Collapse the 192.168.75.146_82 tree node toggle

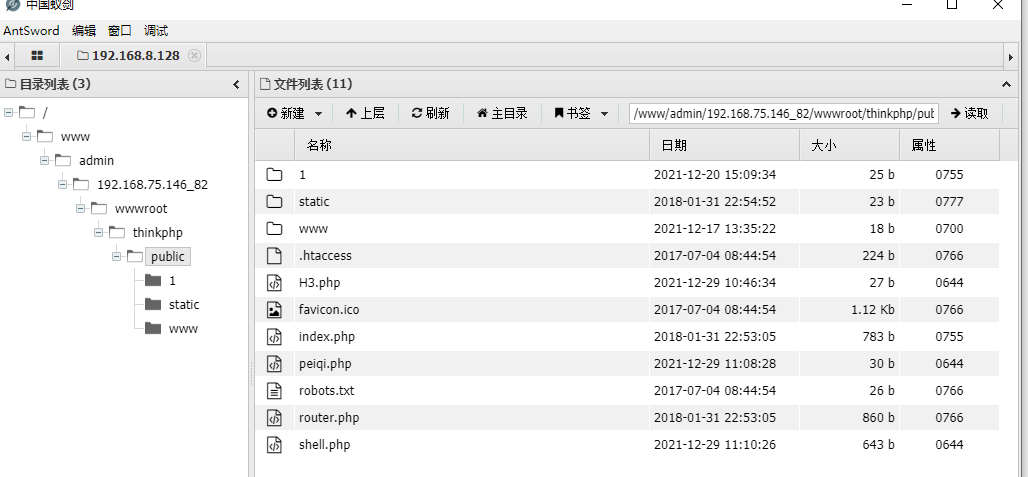point(63,185)
